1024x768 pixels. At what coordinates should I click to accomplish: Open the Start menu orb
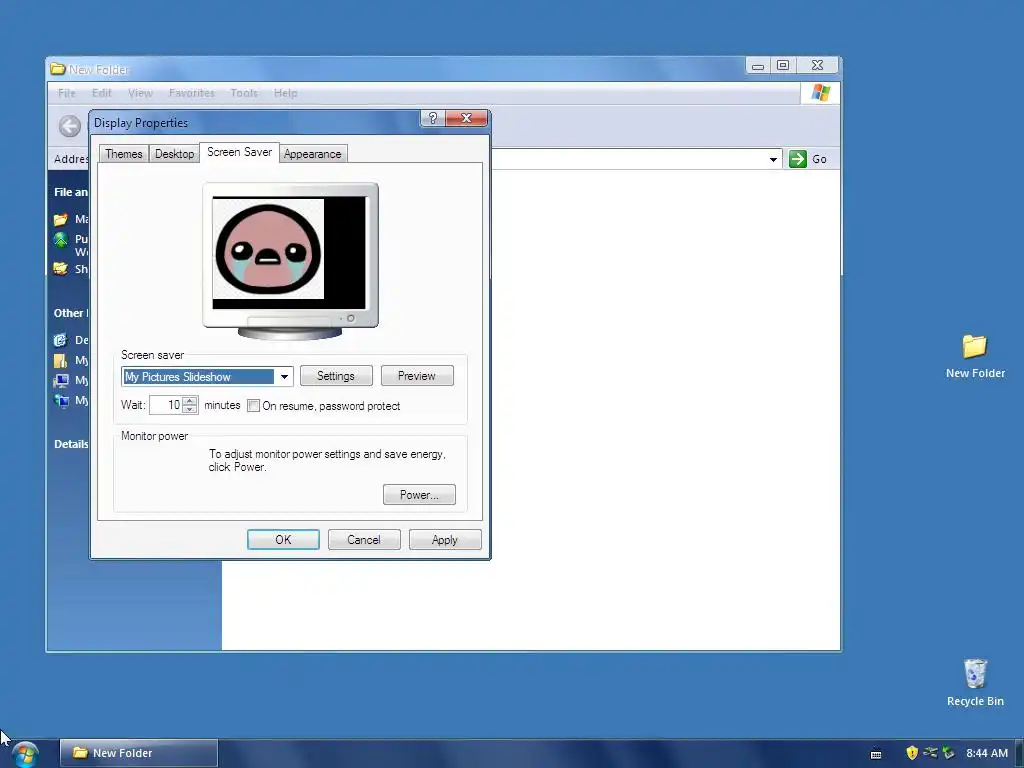pos(25,754)
